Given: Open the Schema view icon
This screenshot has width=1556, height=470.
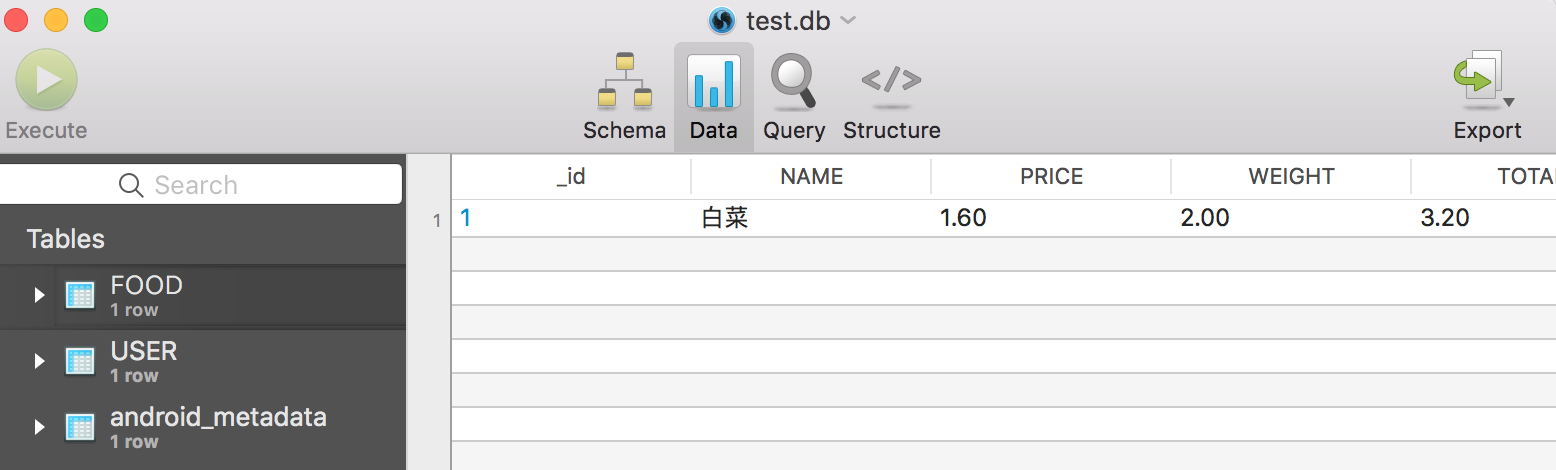Looking at the screenshot, I should [624, 80].
